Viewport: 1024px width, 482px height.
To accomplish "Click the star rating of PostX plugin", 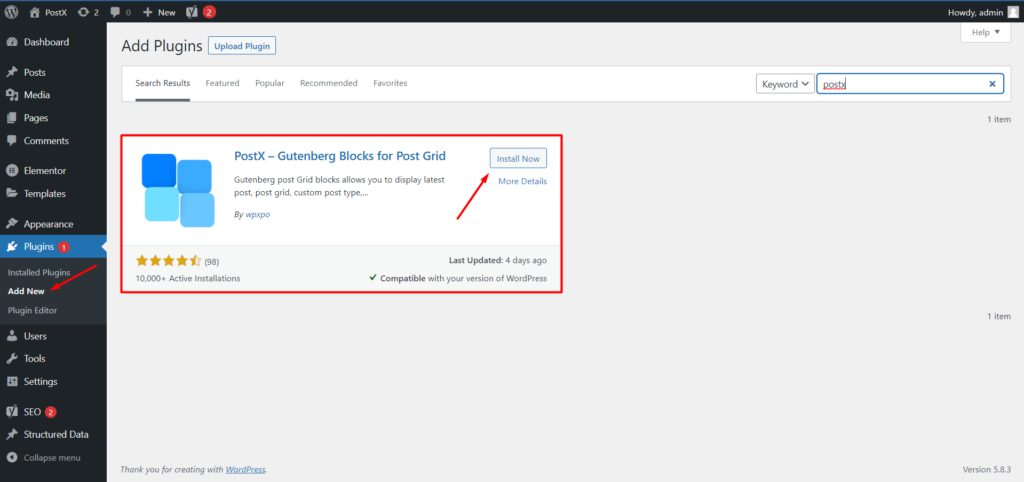I will tap(168, 261).
